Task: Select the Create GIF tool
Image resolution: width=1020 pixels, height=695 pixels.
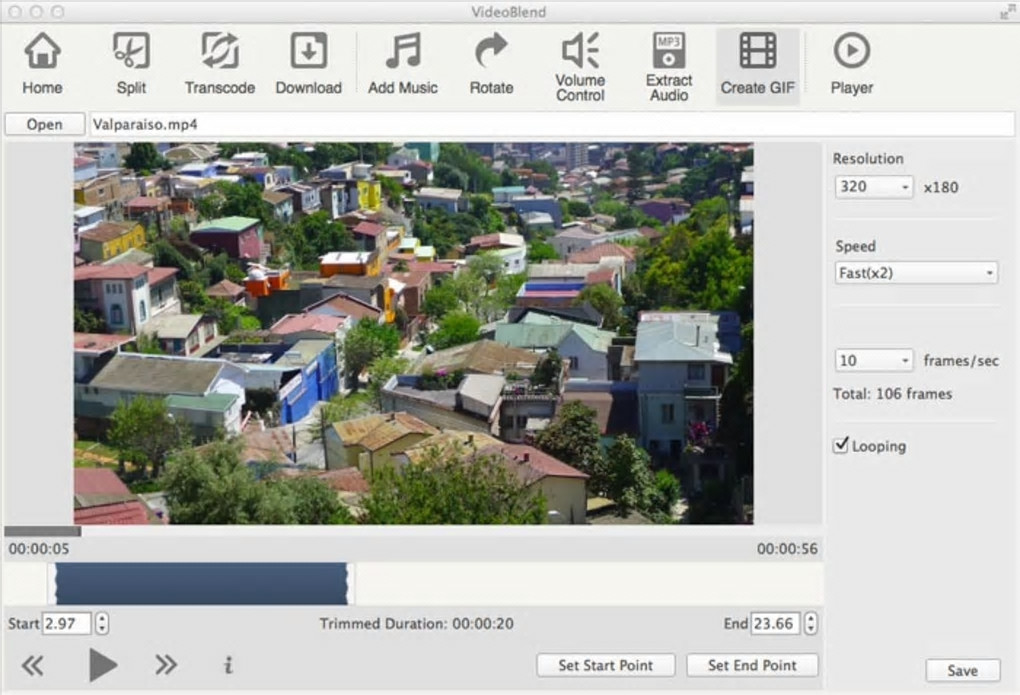Action: coord(758,66)
